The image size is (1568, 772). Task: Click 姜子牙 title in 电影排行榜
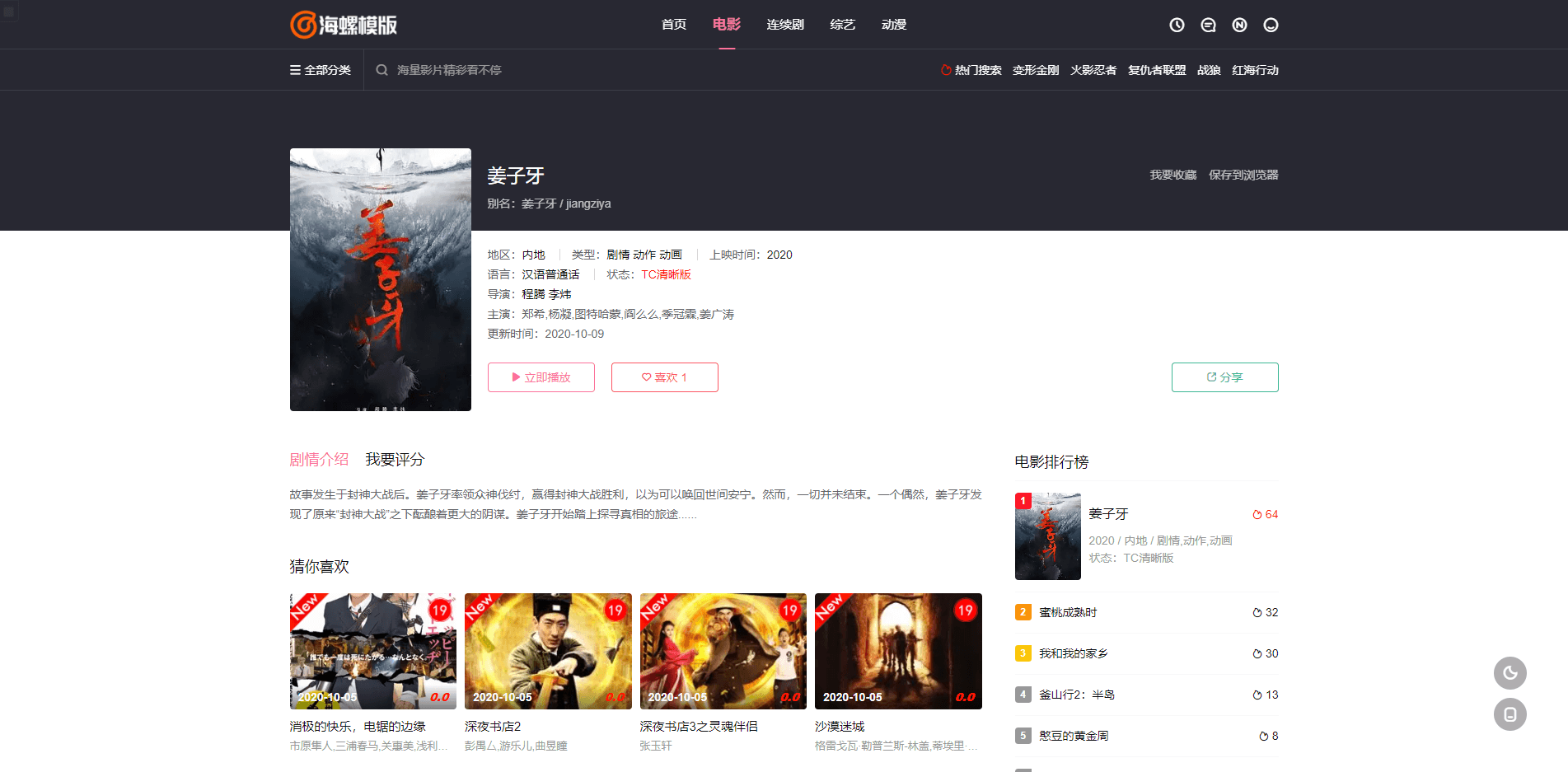pyautogui.click(x=1108, y=513)
